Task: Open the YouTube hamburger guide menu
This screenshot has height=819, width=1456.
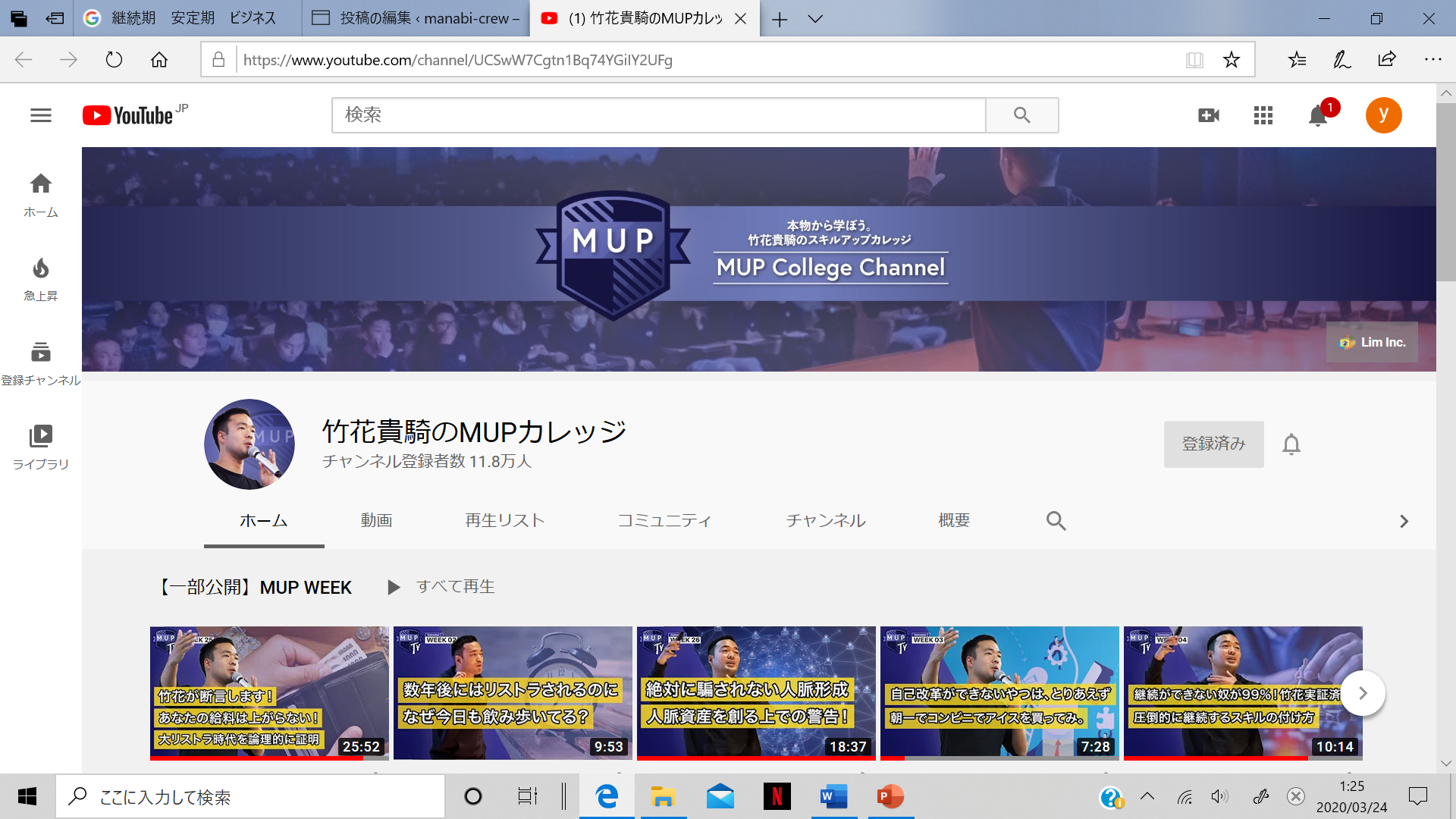Action: point(41,115)
